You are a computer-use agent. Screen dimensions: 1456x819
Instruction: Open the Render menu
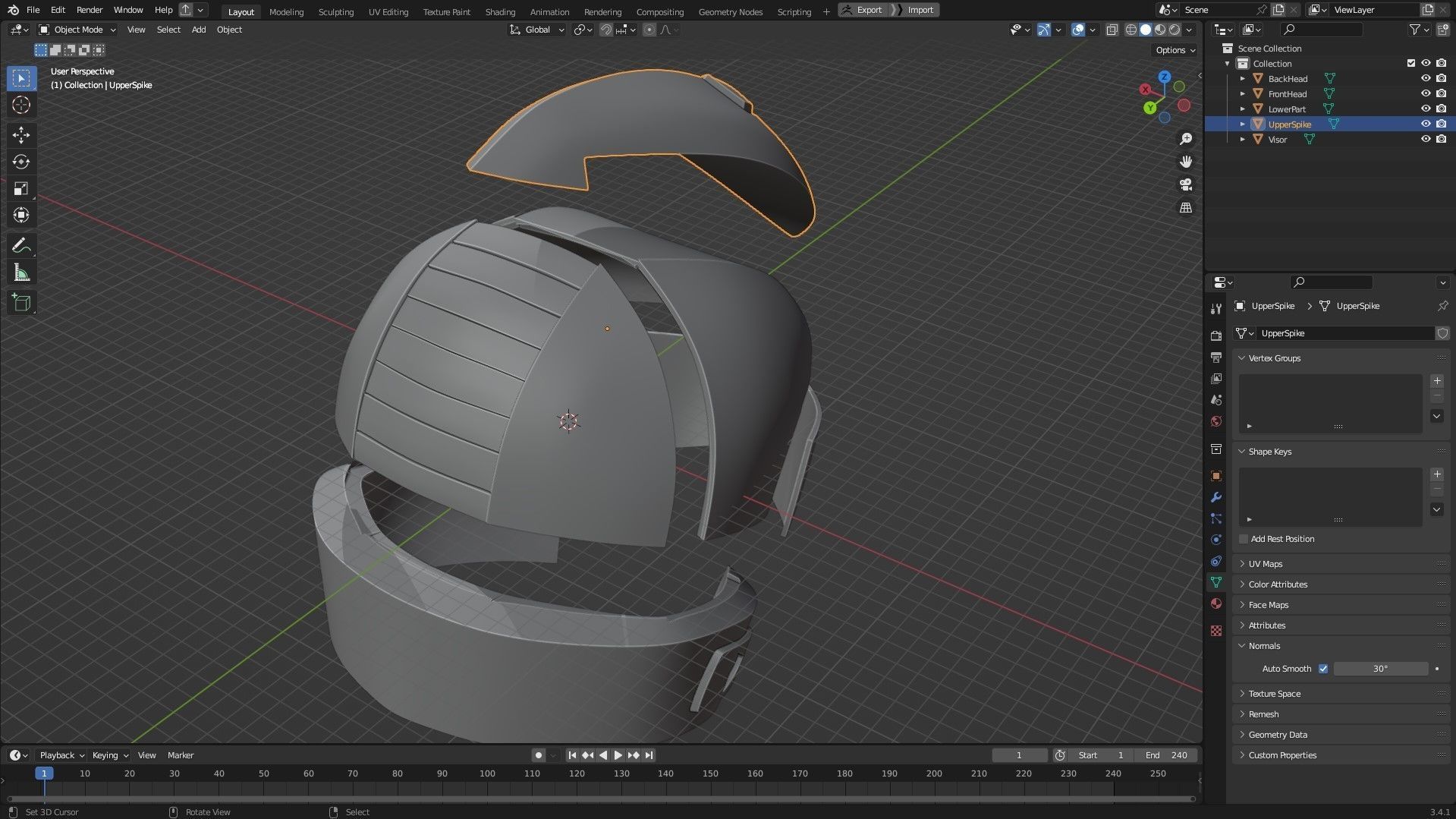coord(90,10)
